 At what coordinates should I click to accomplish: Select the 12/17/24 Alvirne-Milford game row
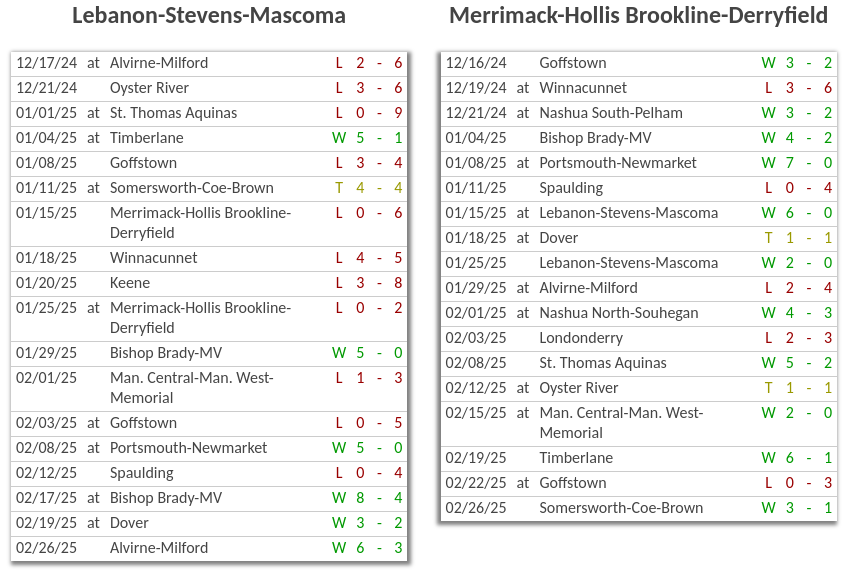tap(158, 63)
